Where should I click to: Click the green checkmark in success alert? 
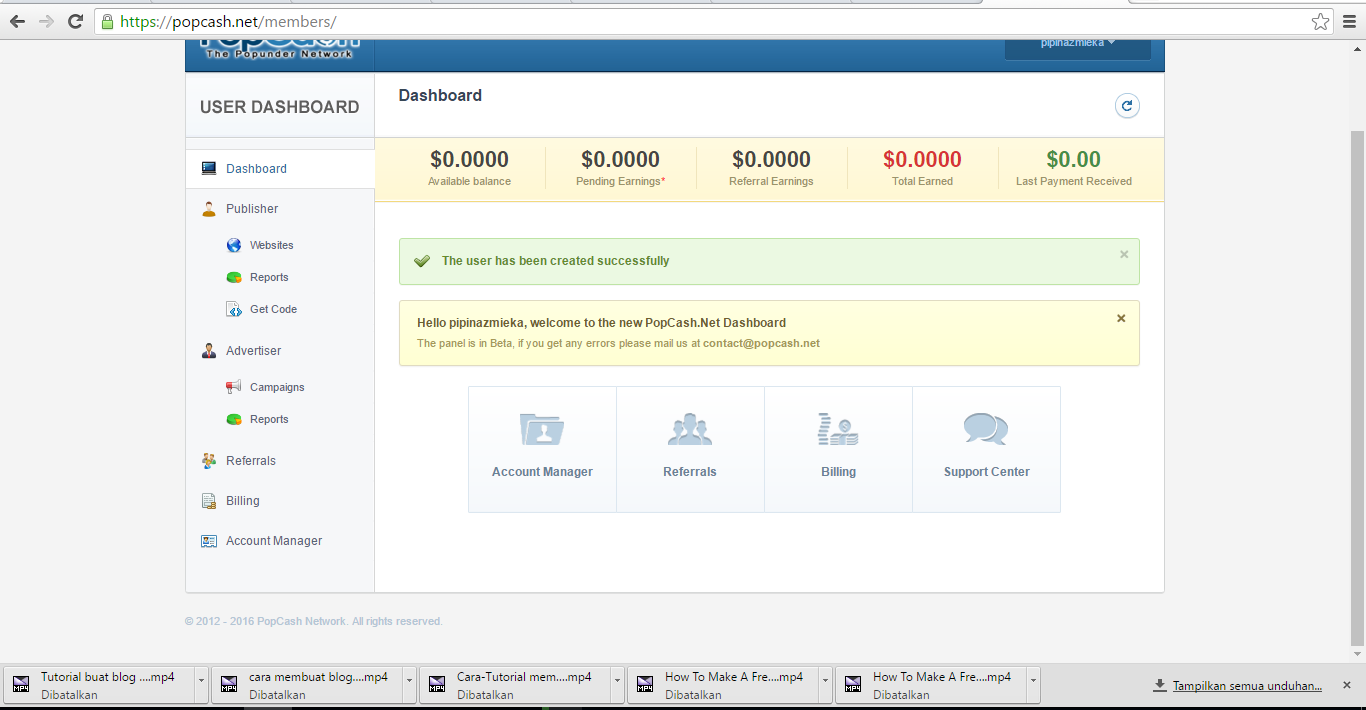point(422,261)
